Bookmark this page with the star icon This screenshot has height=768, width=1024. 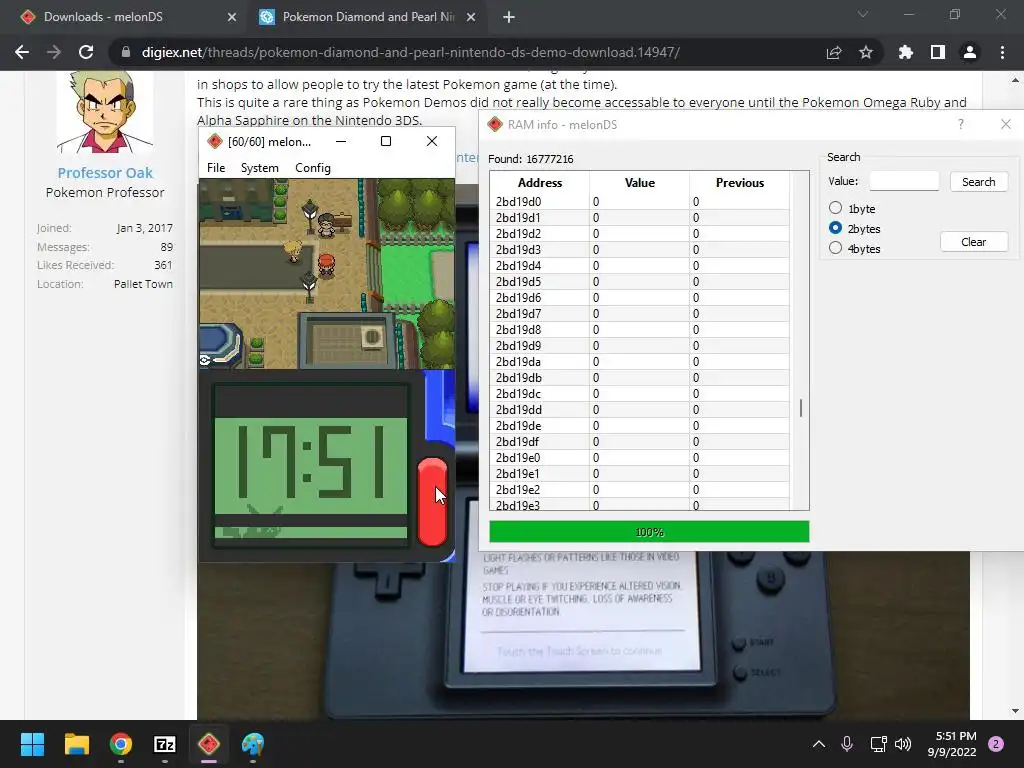pyautogui.click(x=866, y=52)
